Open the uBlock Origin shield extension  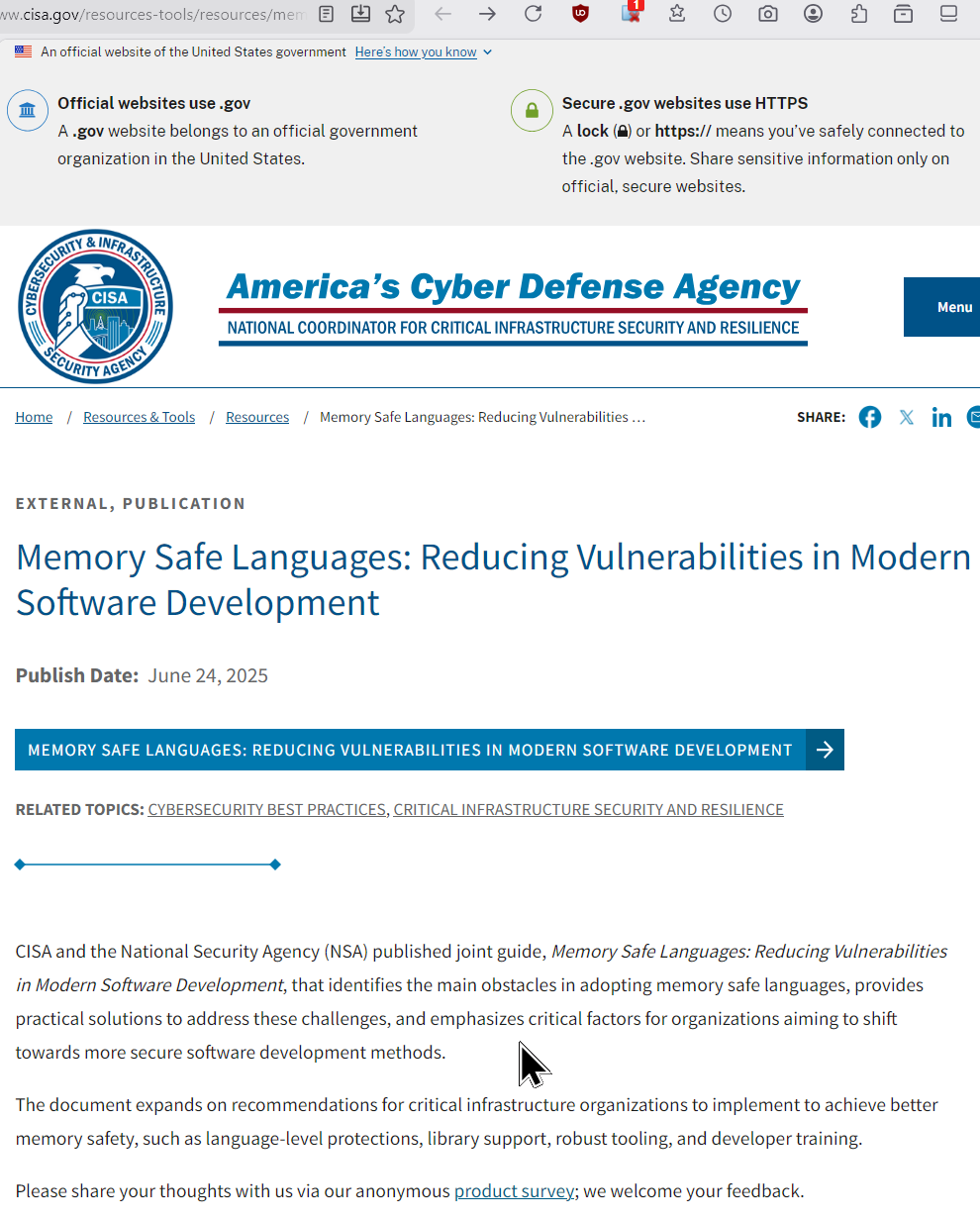point(581,14)
